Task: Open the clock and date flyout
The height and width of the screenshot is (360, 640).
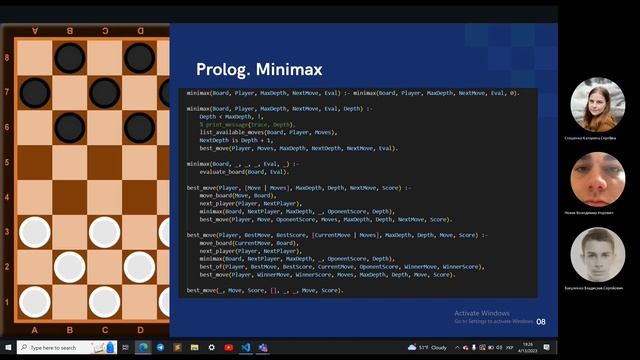Action: [x=528, y=347]
